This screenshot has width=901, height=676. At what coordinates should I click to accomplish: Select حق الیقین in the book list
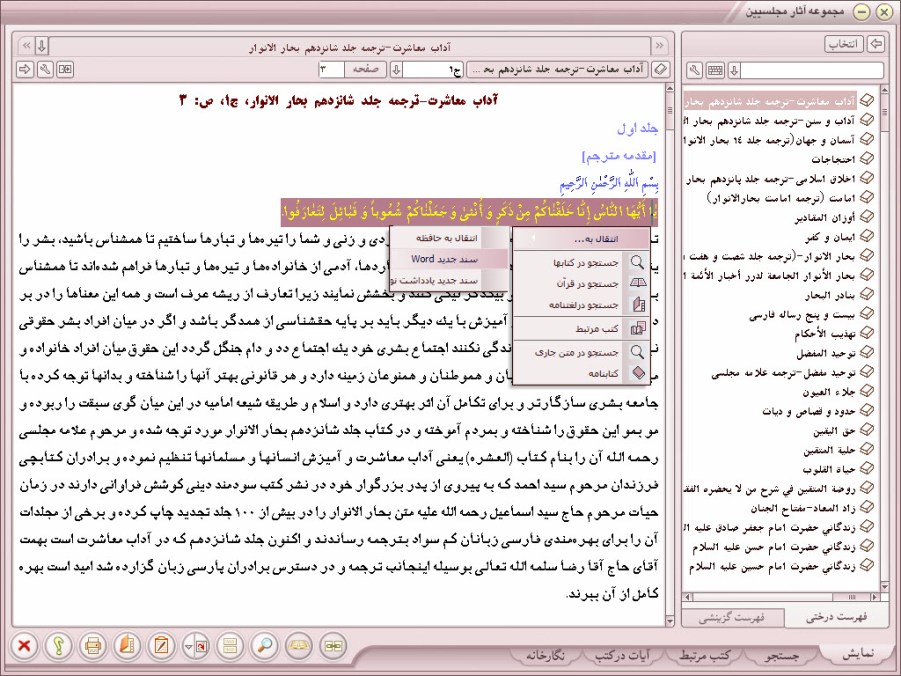(x=834, y=431)
